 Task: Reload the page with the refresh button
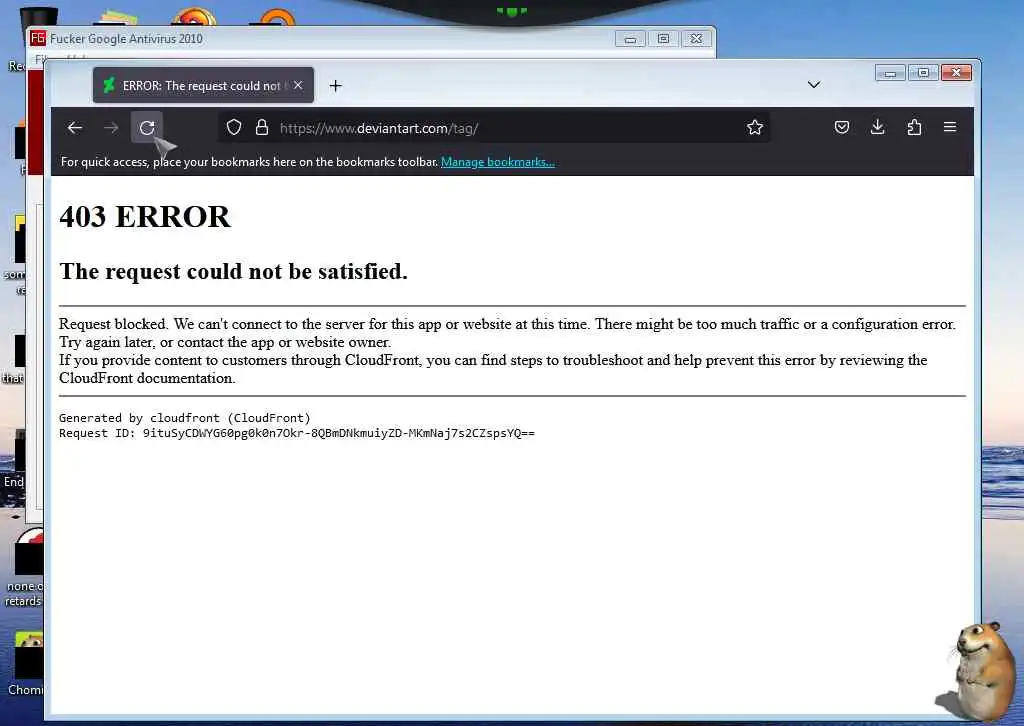[147, 128]
